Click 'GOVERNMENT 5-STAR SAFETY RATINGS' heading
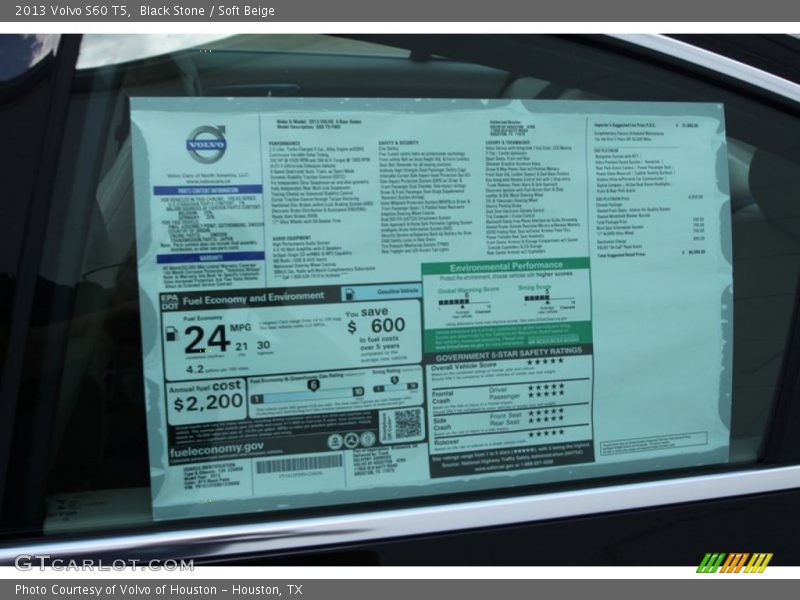Screen dimensions: 800x600 point(509,354)
